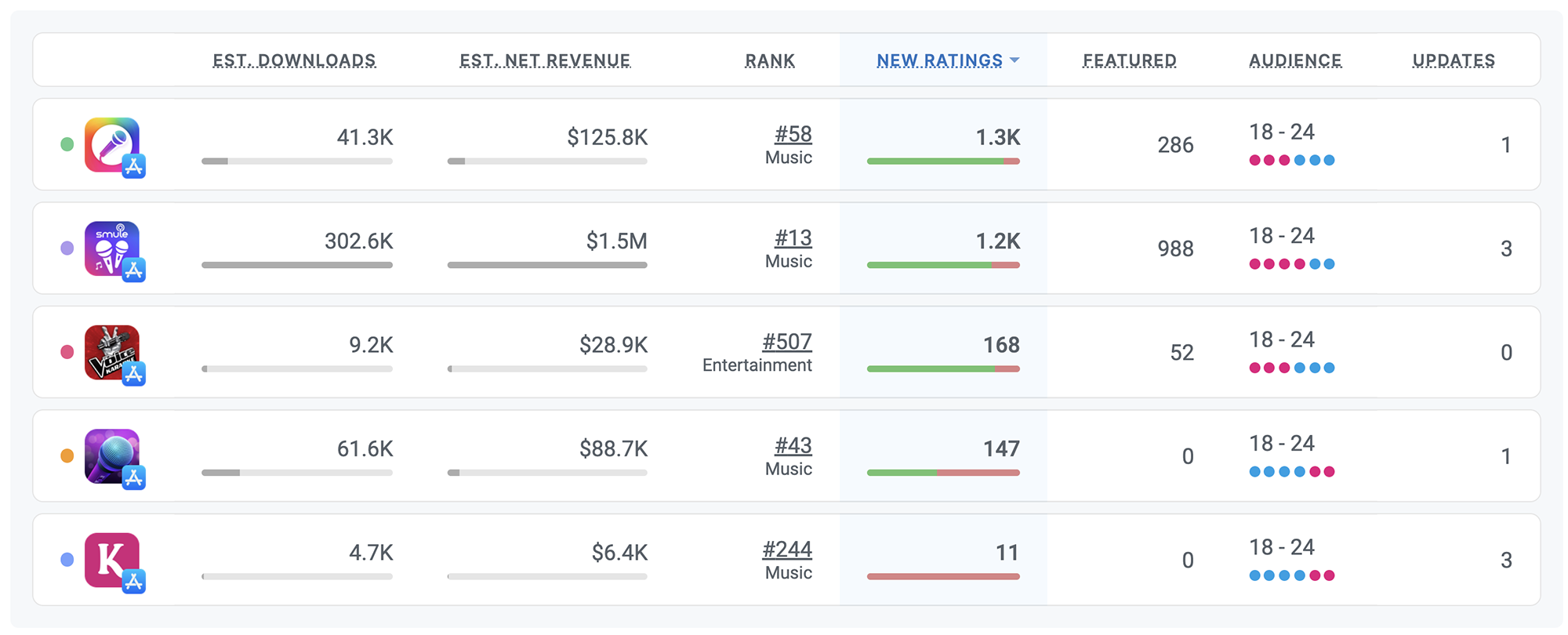Screen dimensions: 1568x635
Task: Sort by Est. Downloads column
Action: pyautogui.click(x=294, y=60)
